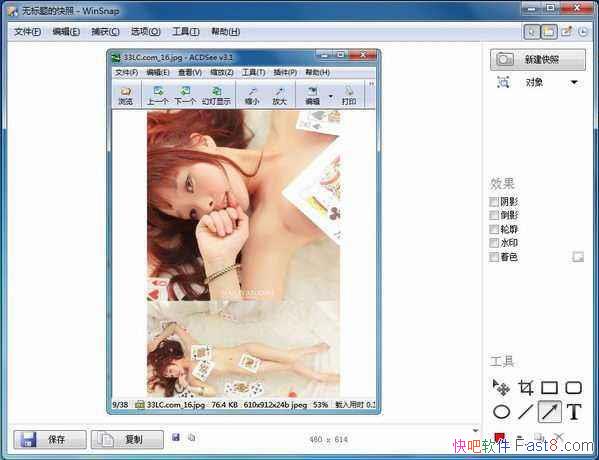Enable the 轮廓 effect checkbox
This screenshot has height=460, width=599.
(x=494, y=229)
